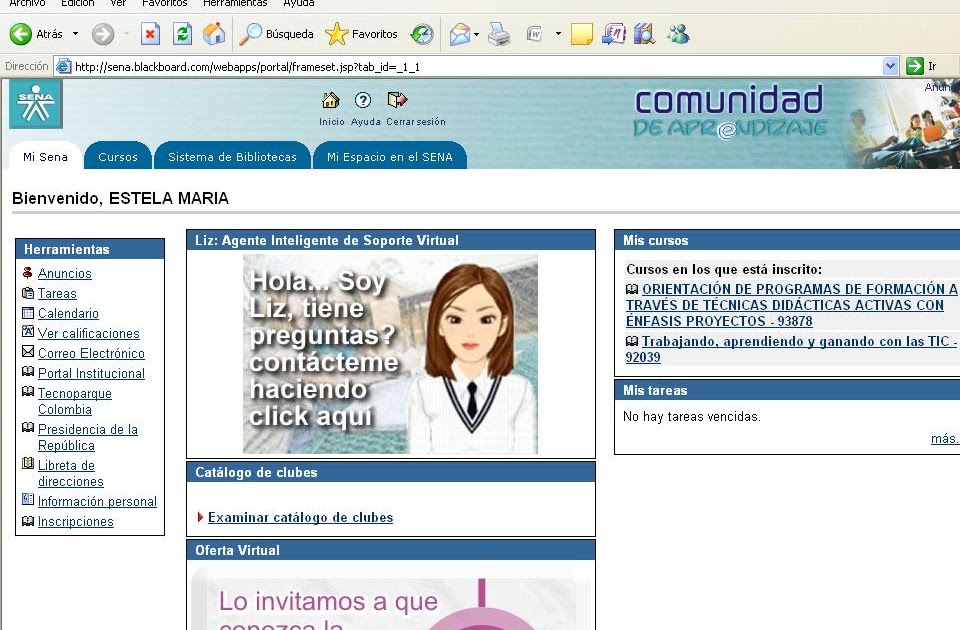Expand the Atrás history dropdown arrow

coord(75,34)
